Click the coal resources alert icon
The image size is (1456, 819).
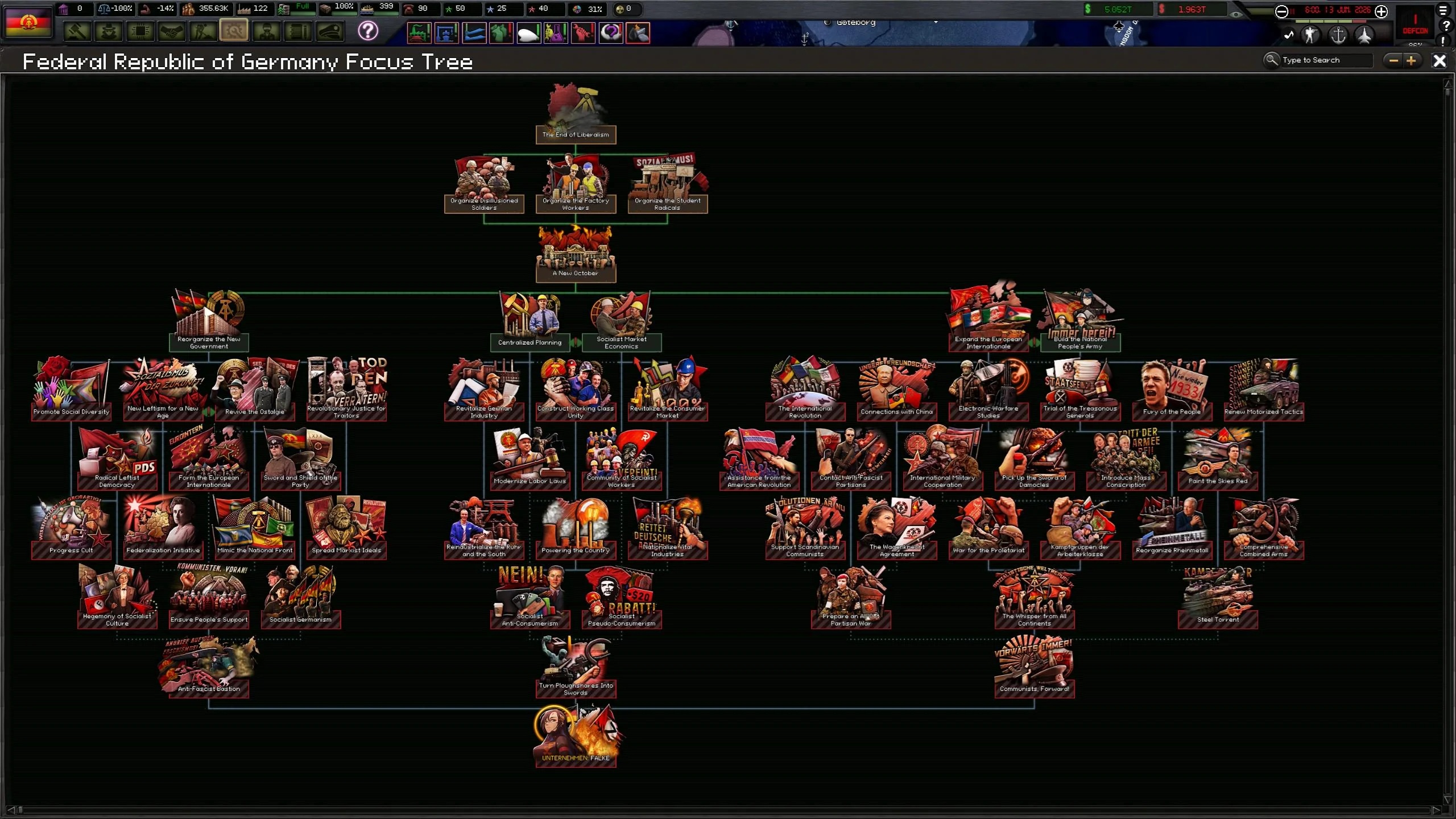tap(638, 33)
